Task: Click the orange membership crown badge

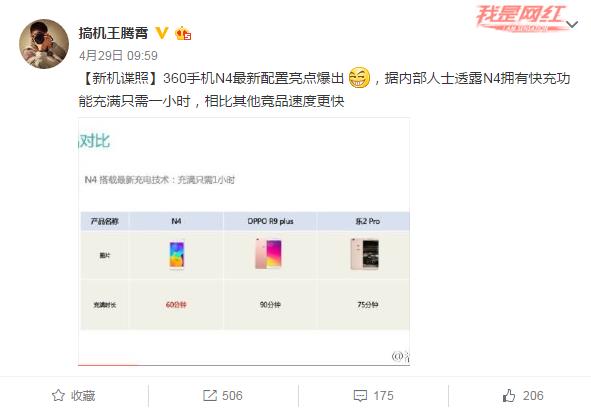Action: point(183,33)
